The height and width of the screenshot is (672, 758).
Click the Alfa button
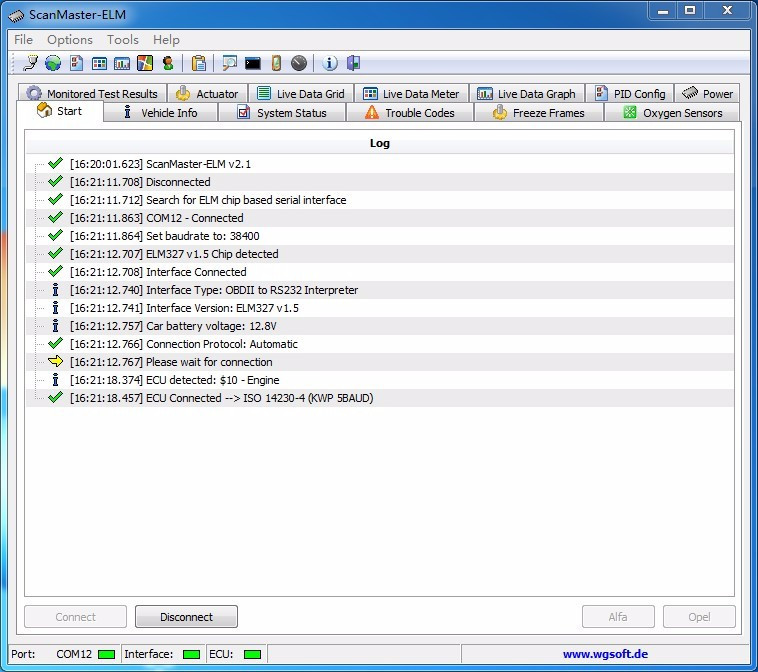click(618, 617)
